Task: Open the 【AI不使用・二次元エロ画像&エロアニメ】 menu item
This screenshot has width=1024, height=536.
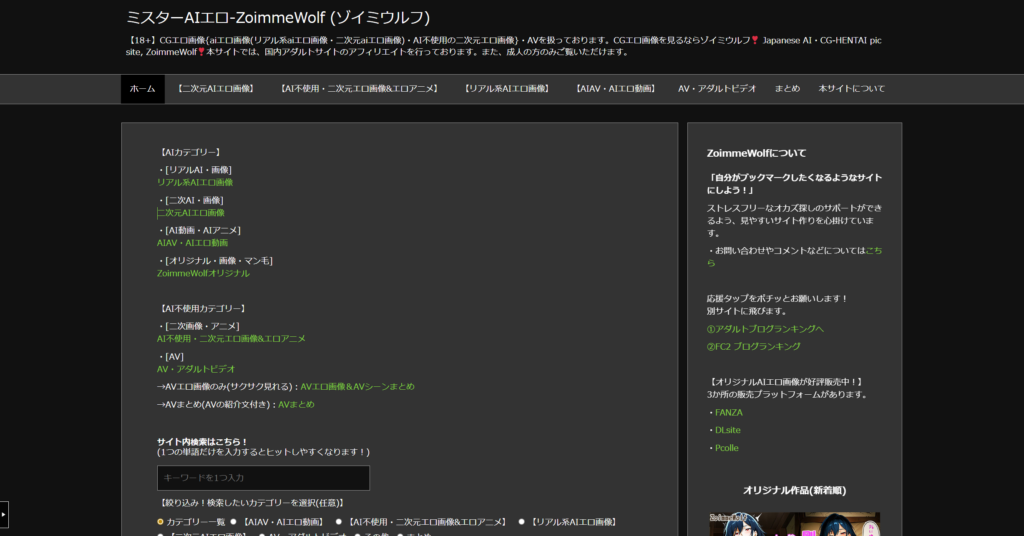Action: [x=359, y=89]
